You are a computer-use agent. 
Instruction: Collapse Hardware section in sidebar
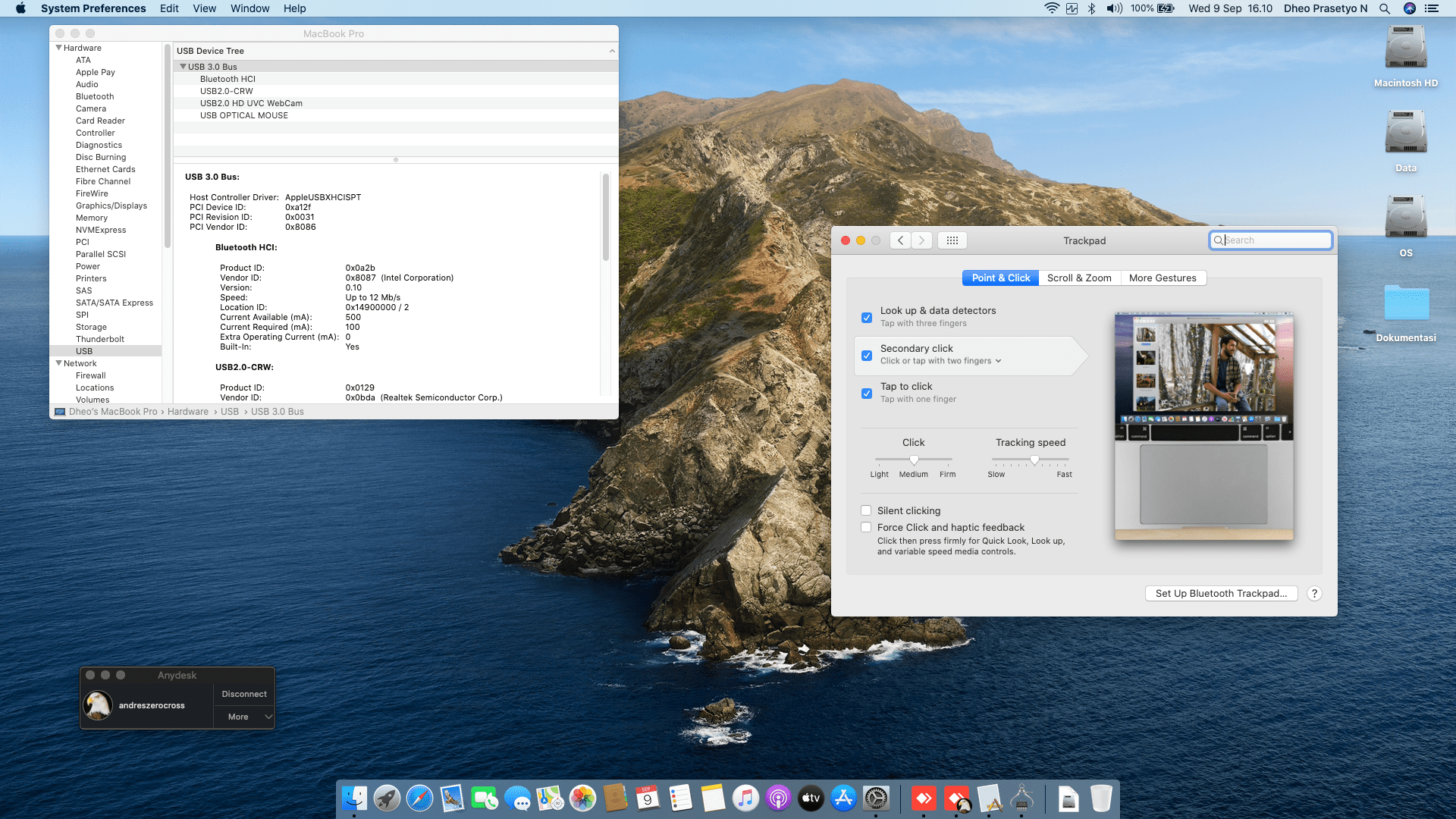59,48
